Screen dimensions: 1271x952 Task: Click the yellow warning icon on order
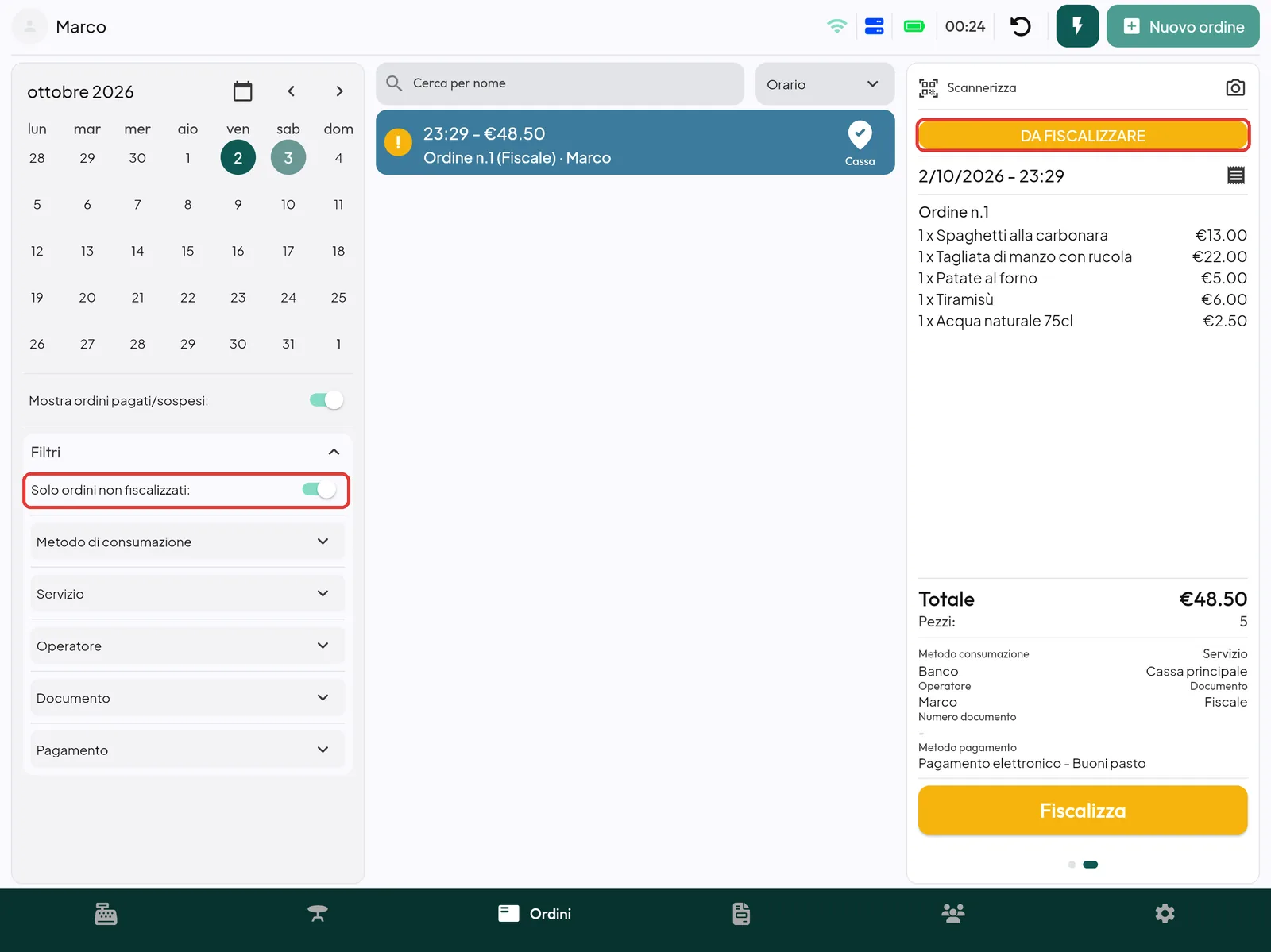pos(398,142)
